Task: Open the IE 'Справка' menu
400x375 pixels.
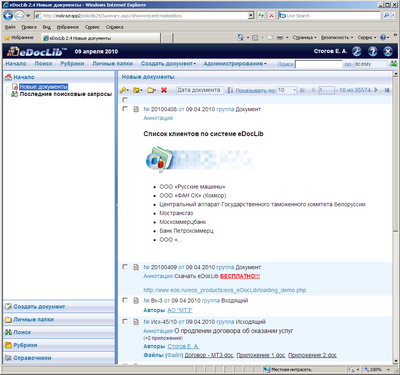Action: [114, 27]
